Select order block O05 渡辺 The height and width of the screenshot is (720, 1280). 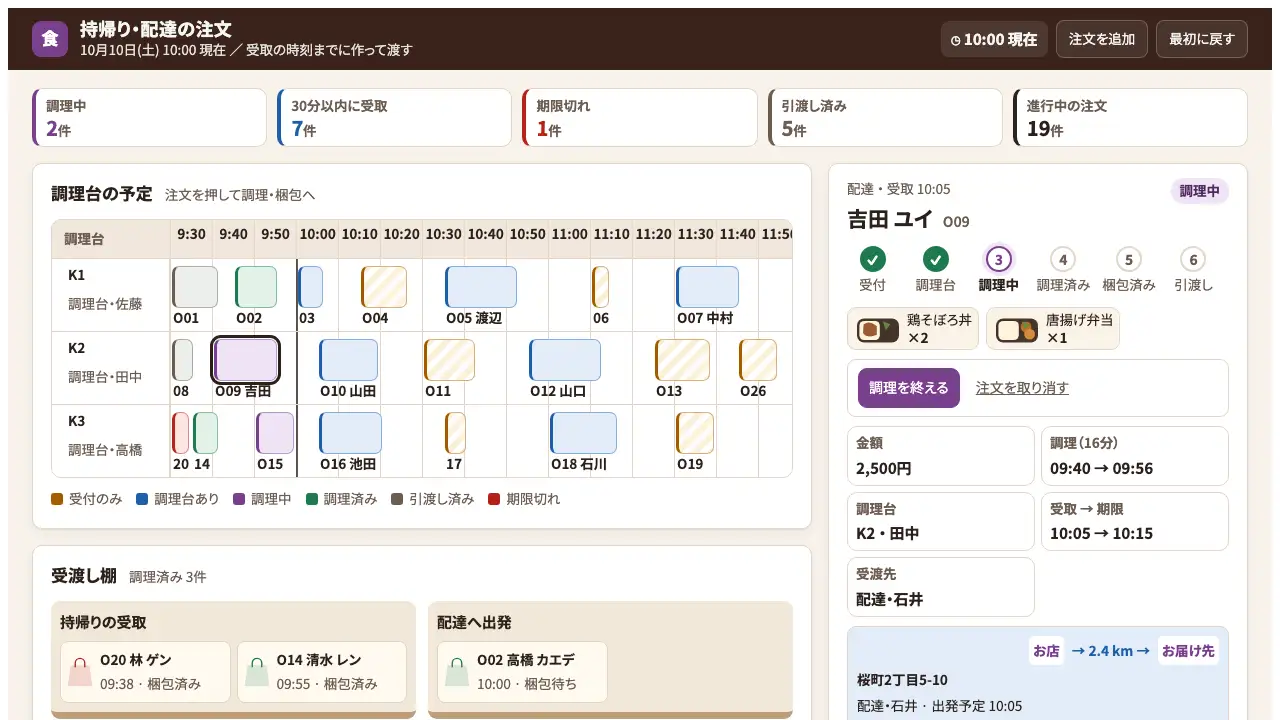(x=481, y=287)
